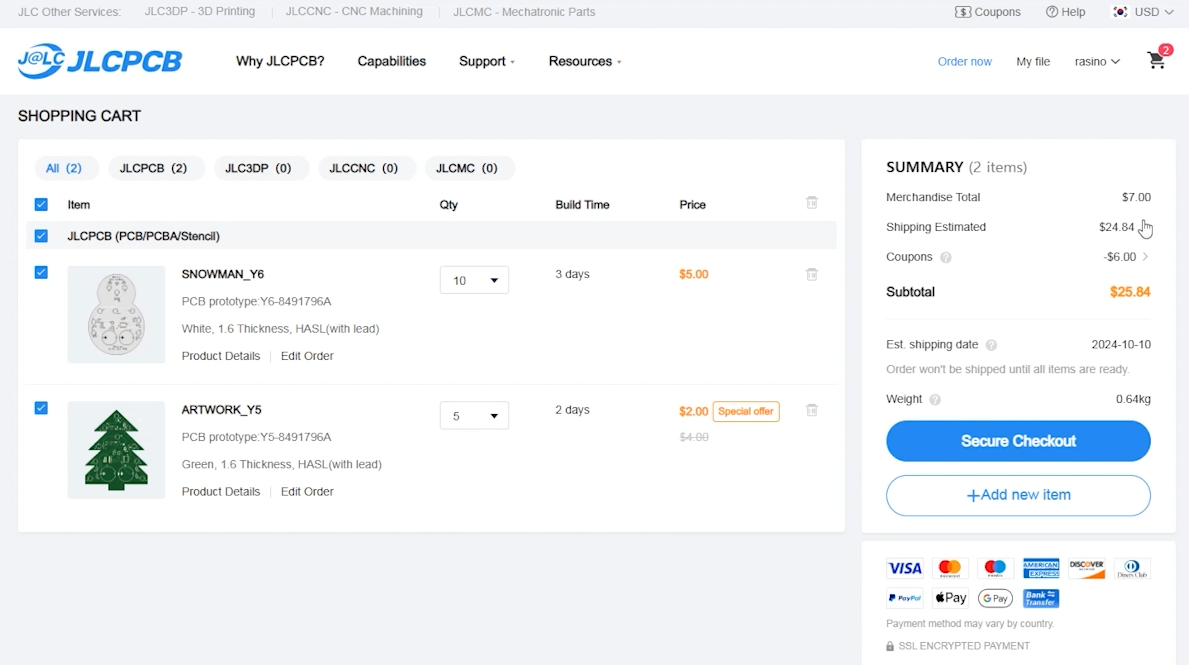This screenshot has width=1189, height=665.
Task: Open JLC3DP - 3D Printing link
Action: 200,11
